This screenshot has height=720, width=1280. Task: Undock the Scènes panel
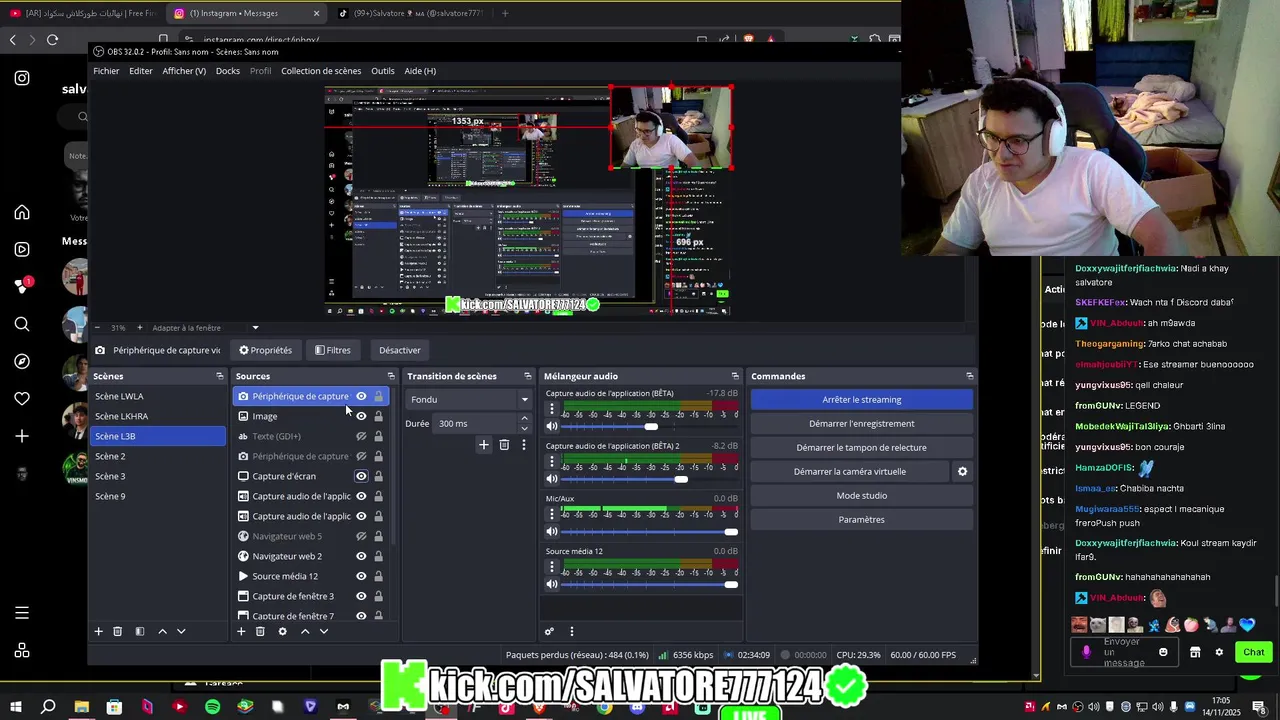pos(219,376)
